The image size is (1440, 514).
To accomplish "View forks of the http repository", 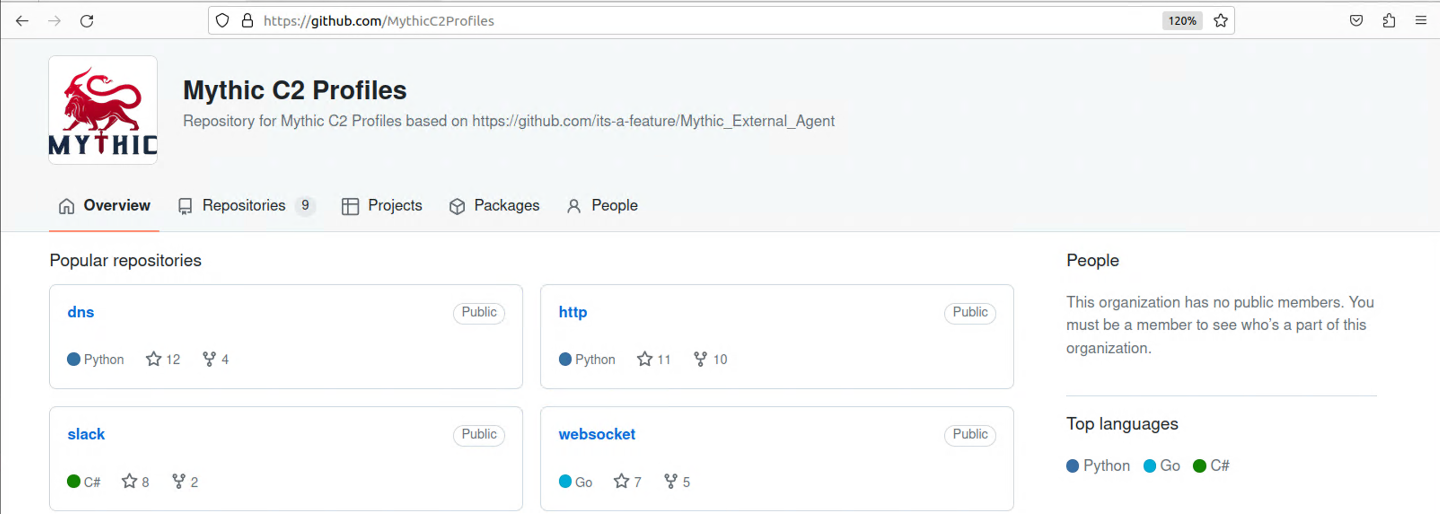I will (x=710, y=359).
